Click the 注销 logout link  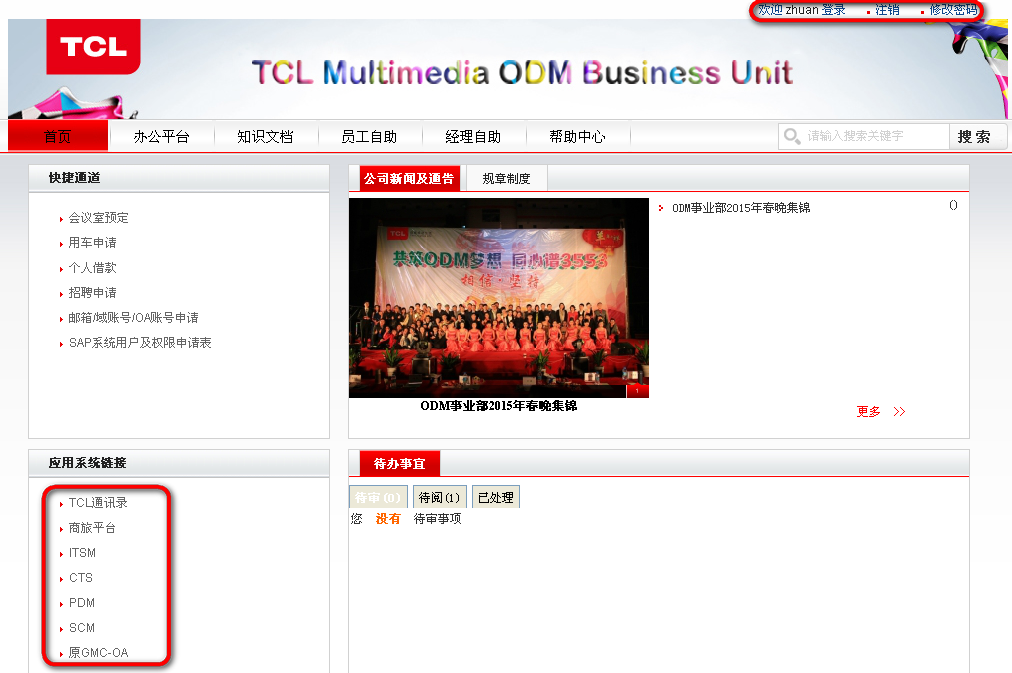click(887, 10)
